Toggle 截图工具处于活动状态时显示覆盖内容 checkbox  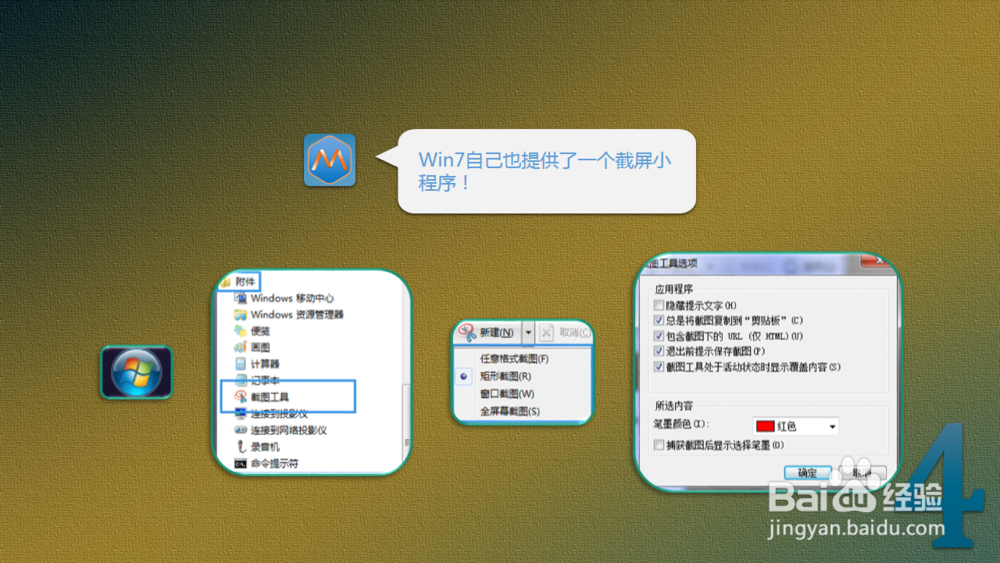click(659, 367)
